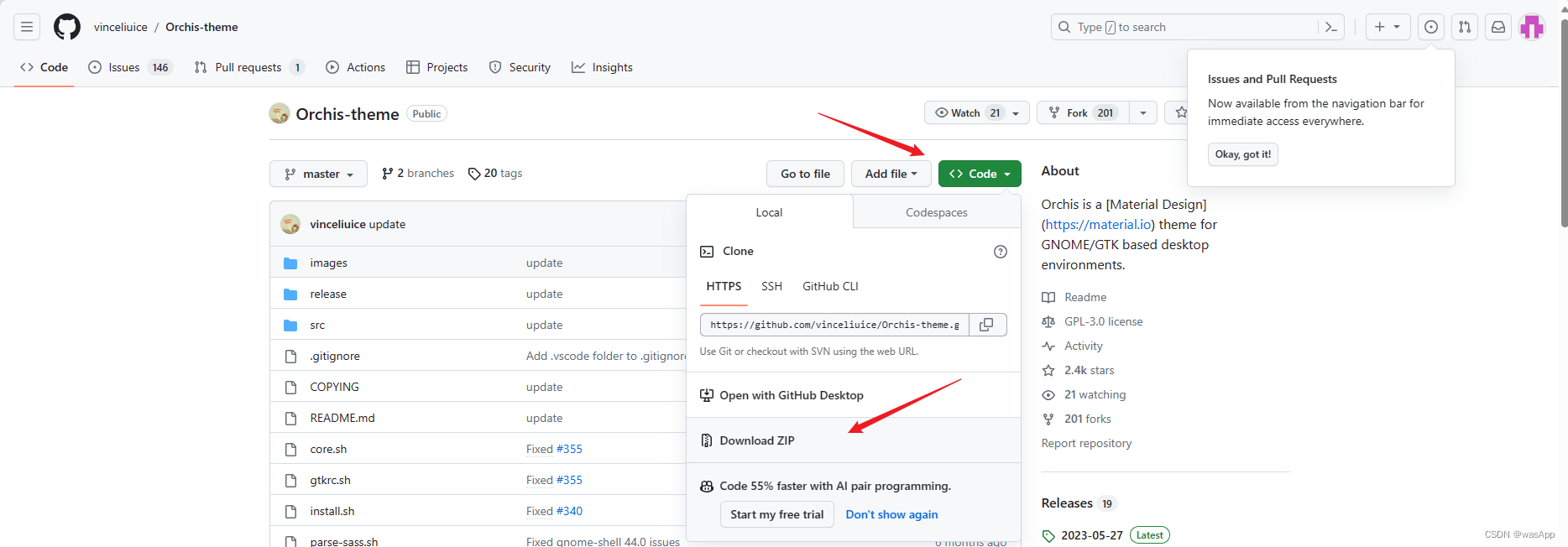Click Start my free trial button
1568x547 pixels.
(x=776, y=514)
